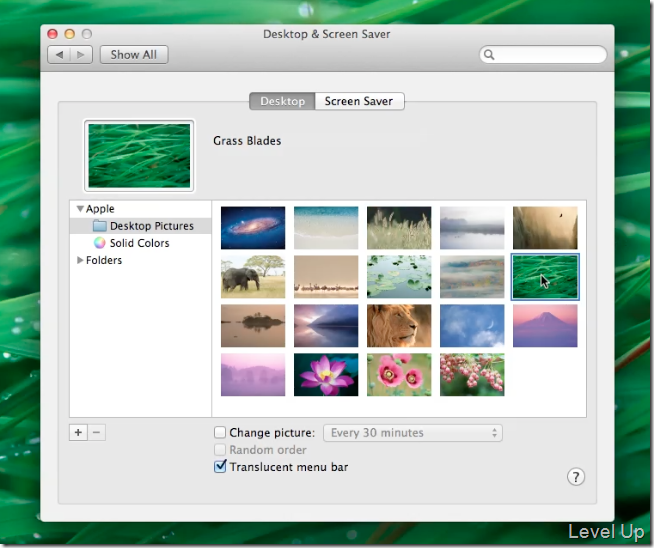
Task: Select the Folders sidebar row
Action: tap(141, 260)
